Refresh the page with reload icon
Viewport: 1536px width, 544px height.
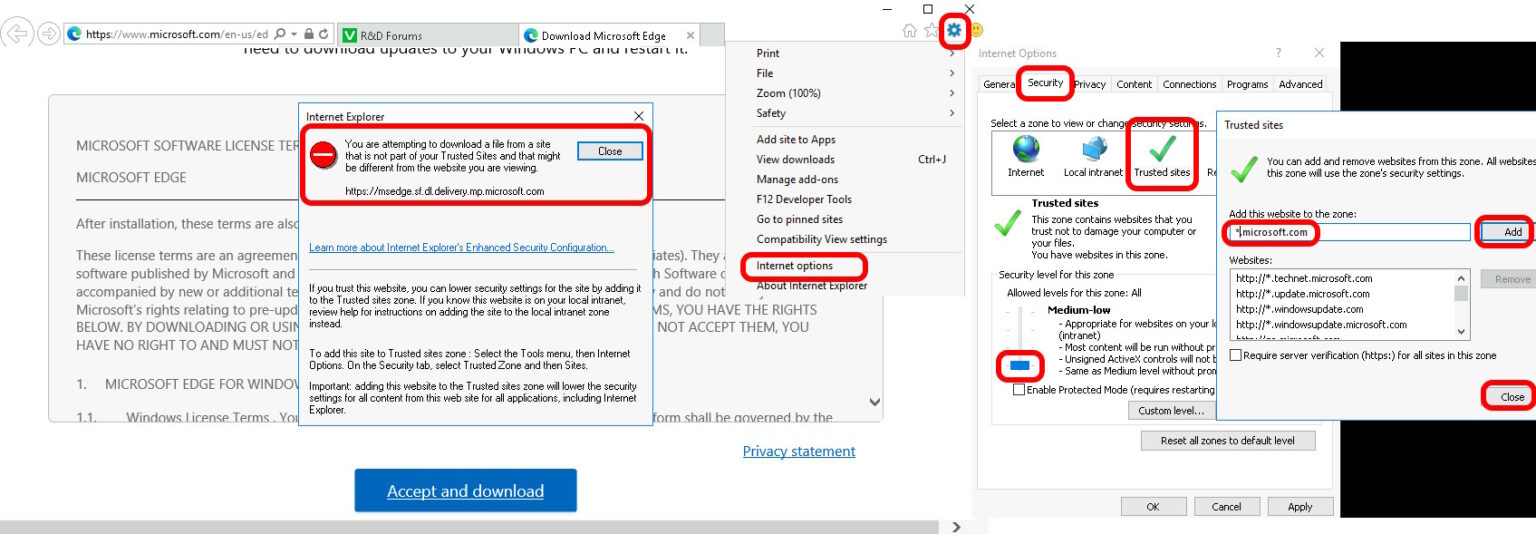pyautogui.click(x=325, y=34)
